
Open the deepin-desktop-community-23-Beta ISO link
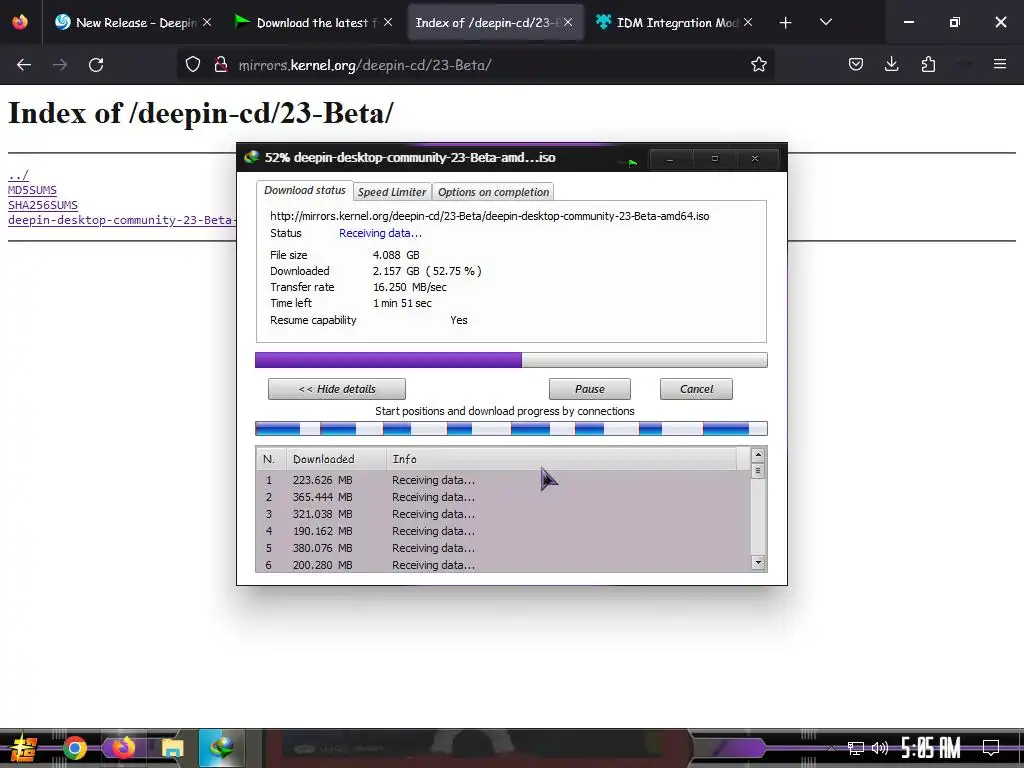121,220
